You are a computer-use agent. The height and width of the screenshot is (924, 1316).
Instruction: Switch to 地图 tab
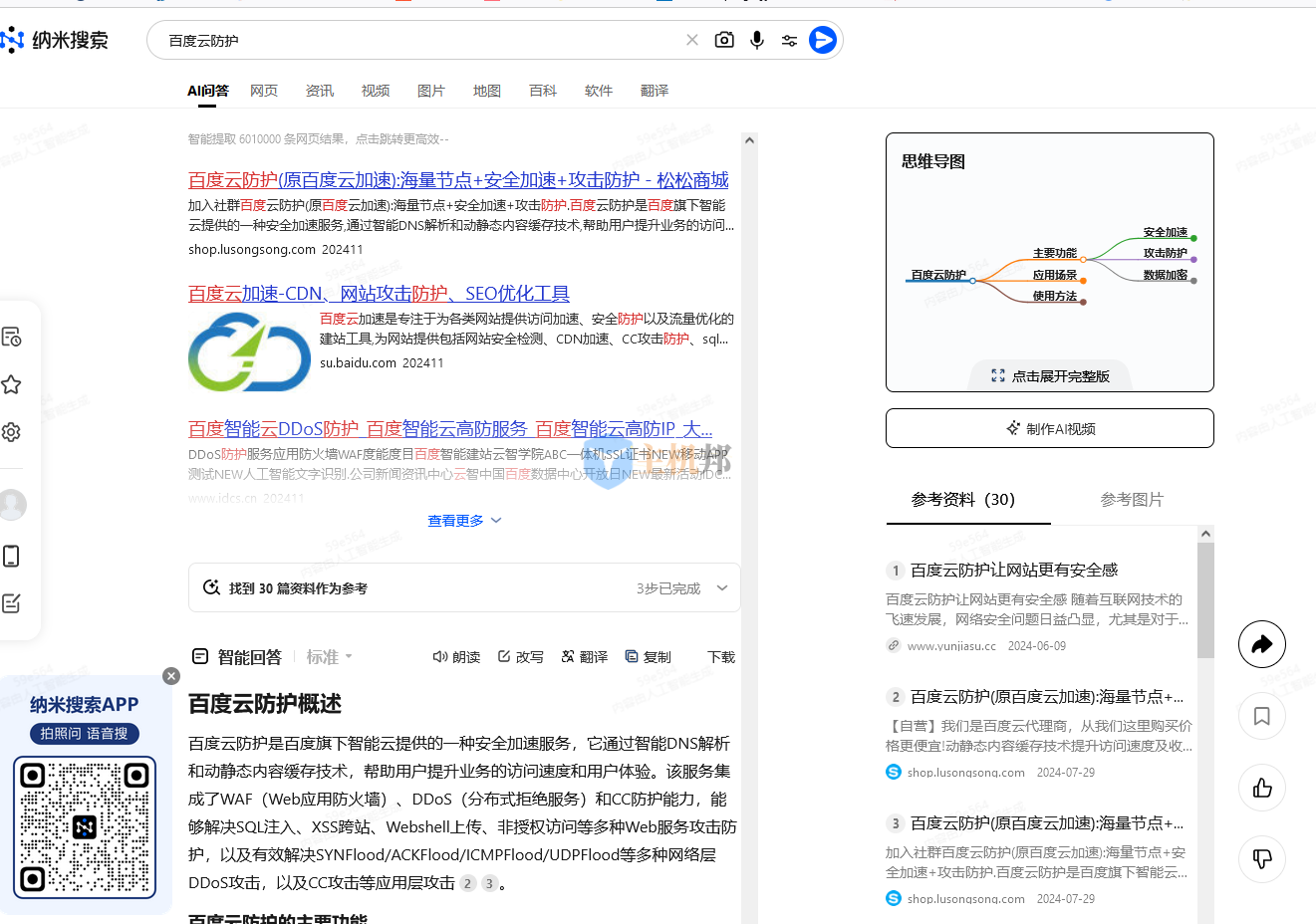[x=487, y=91]
